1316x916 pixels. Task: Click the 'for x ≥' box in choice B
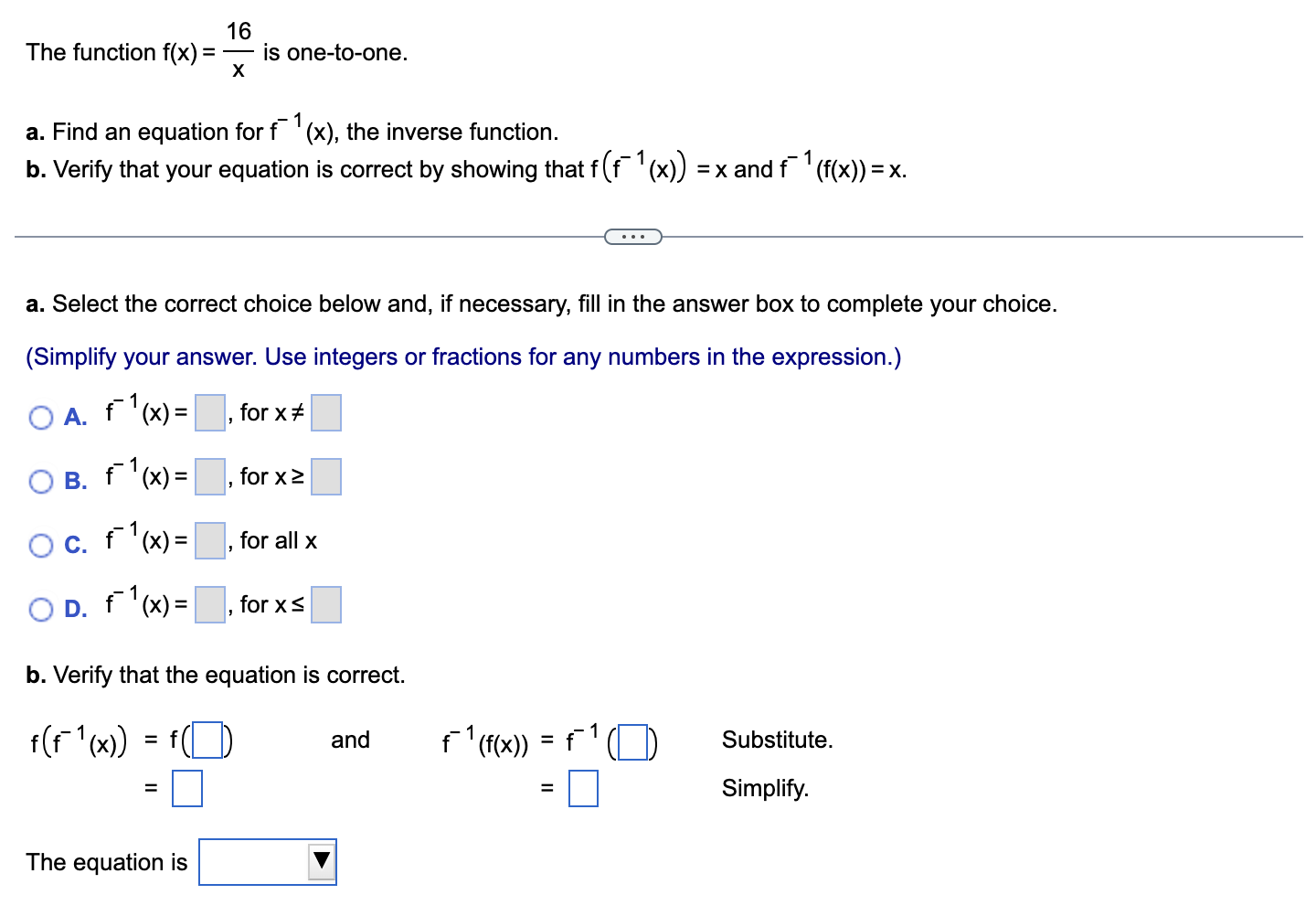click(325, 476)
